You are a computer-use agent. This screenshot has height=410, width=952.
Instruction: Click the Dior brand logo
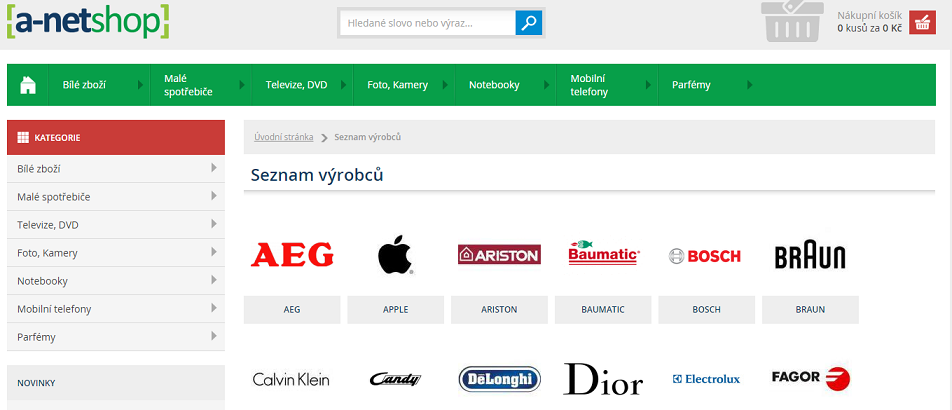[604, 379]
